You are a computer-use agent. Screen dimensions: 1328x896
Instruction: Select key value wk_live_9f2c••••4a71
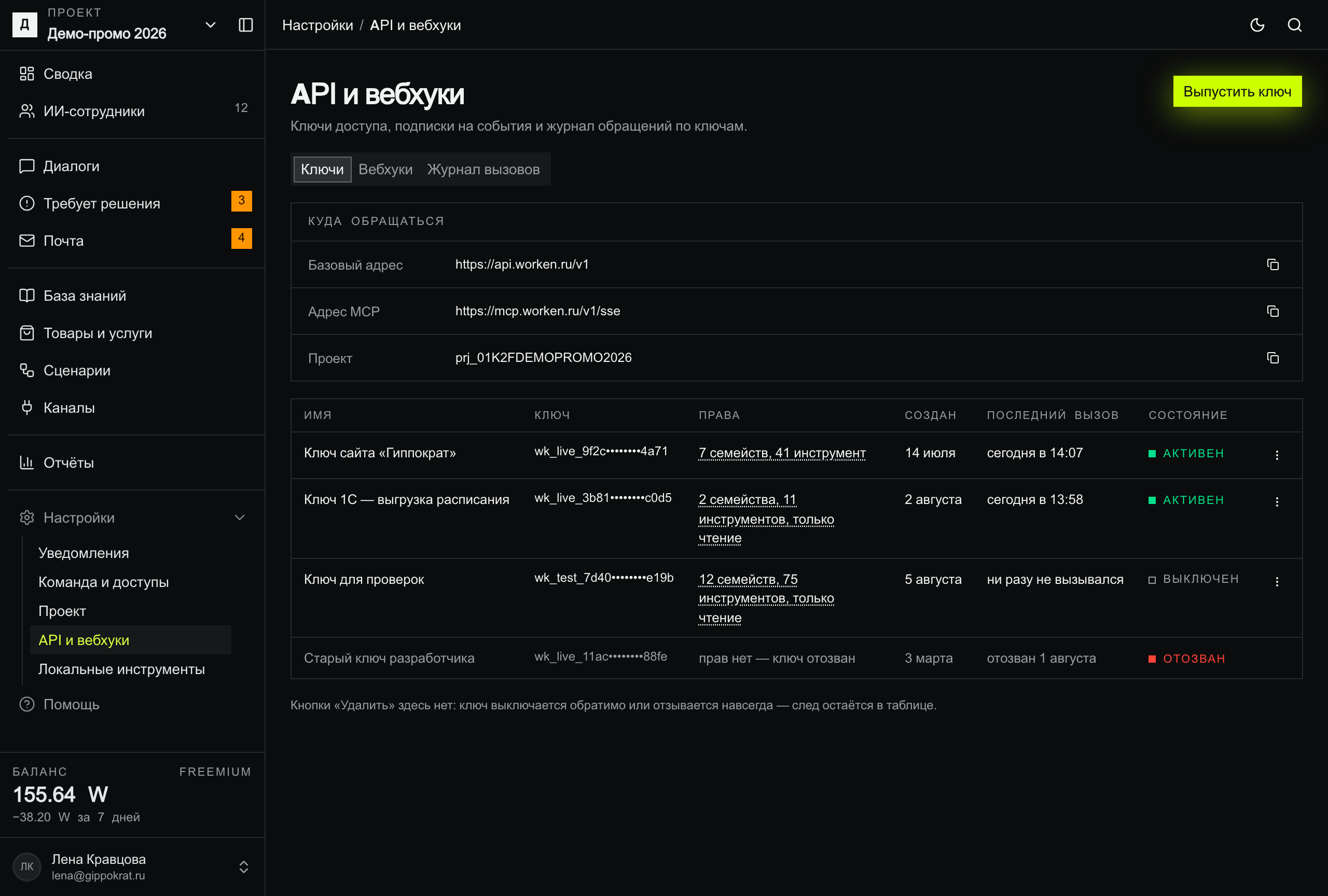tap(601, 451)
